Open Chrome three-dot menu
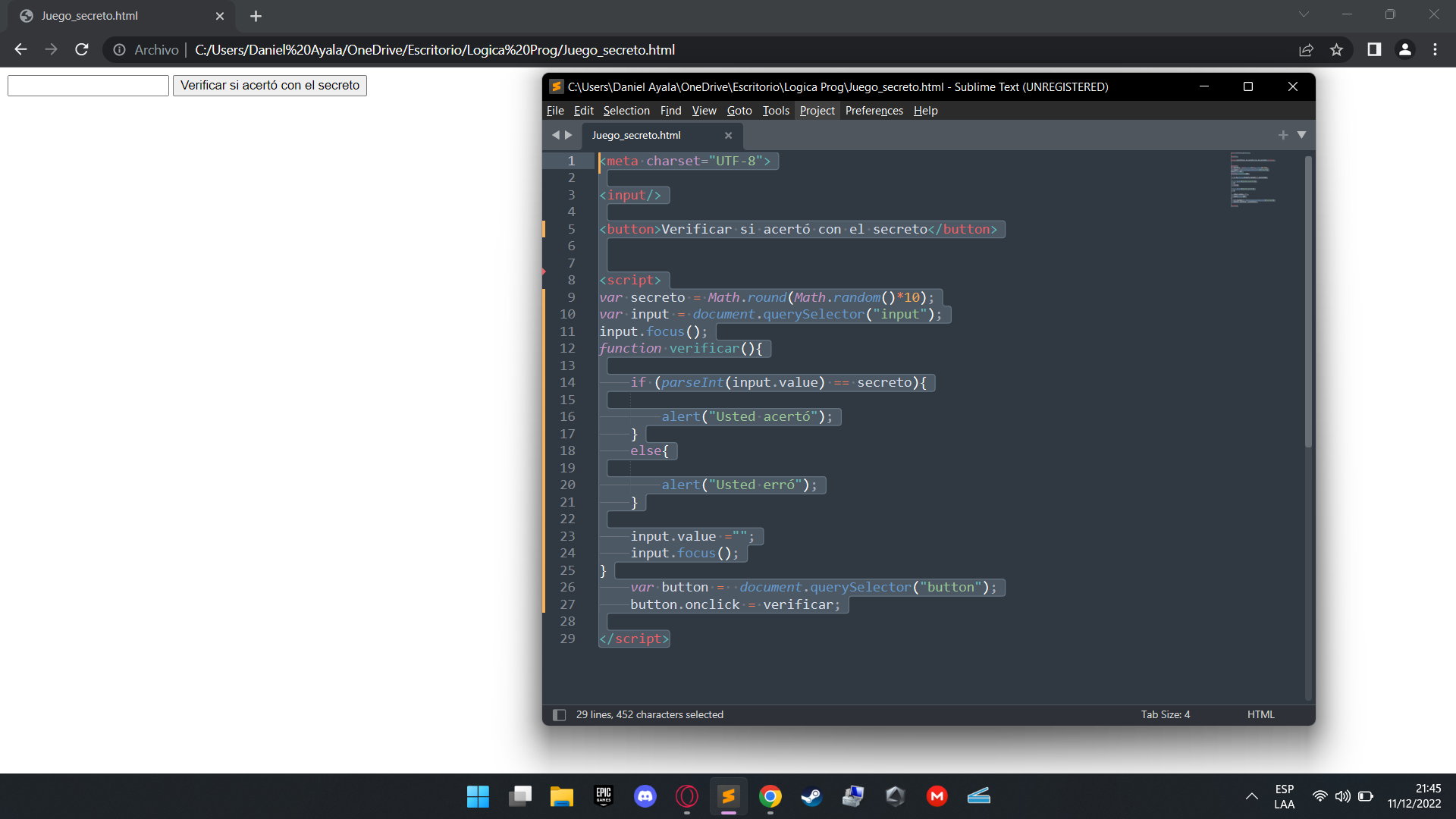 (1435, 49)
